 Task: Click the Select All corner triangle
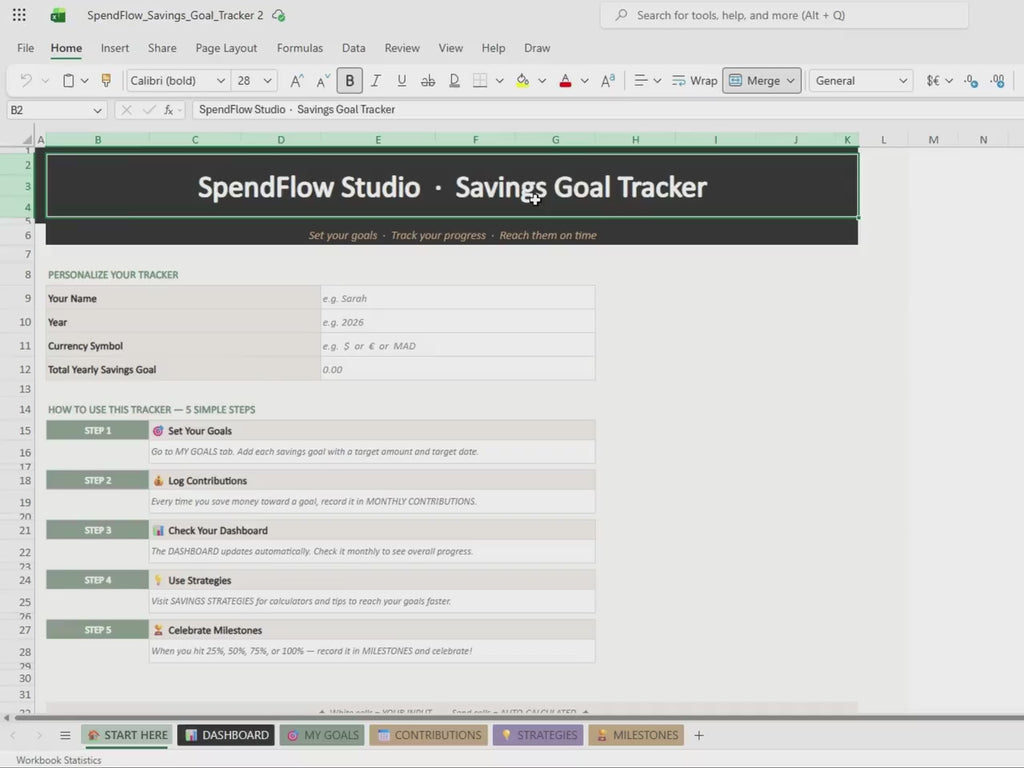point(27,139)
